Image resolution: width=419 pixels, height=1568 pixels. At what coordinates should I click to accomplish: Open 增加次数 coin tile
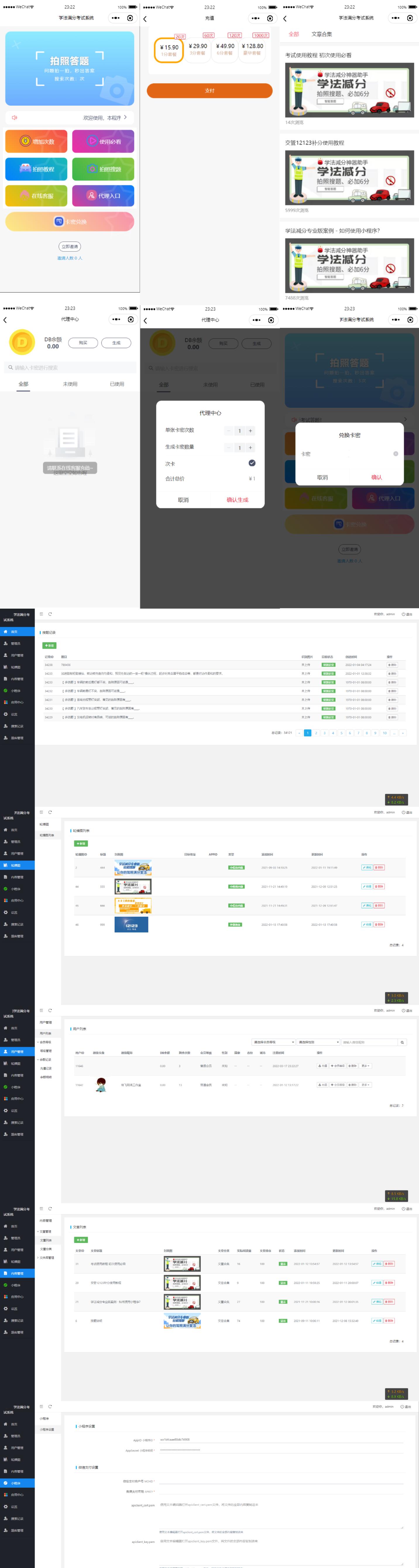pos(37,141)
